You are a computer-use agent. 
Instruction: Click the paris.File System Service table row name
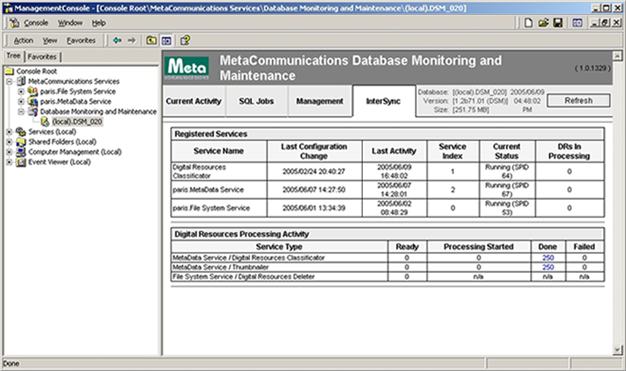(211, 208)
